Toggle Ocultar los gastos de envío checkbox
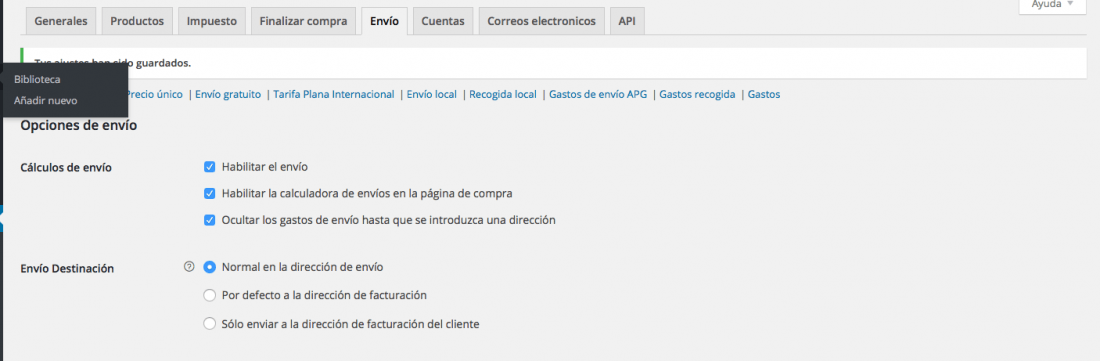Viewport: 1100px width, 361px height. click(x=209, y=219)
